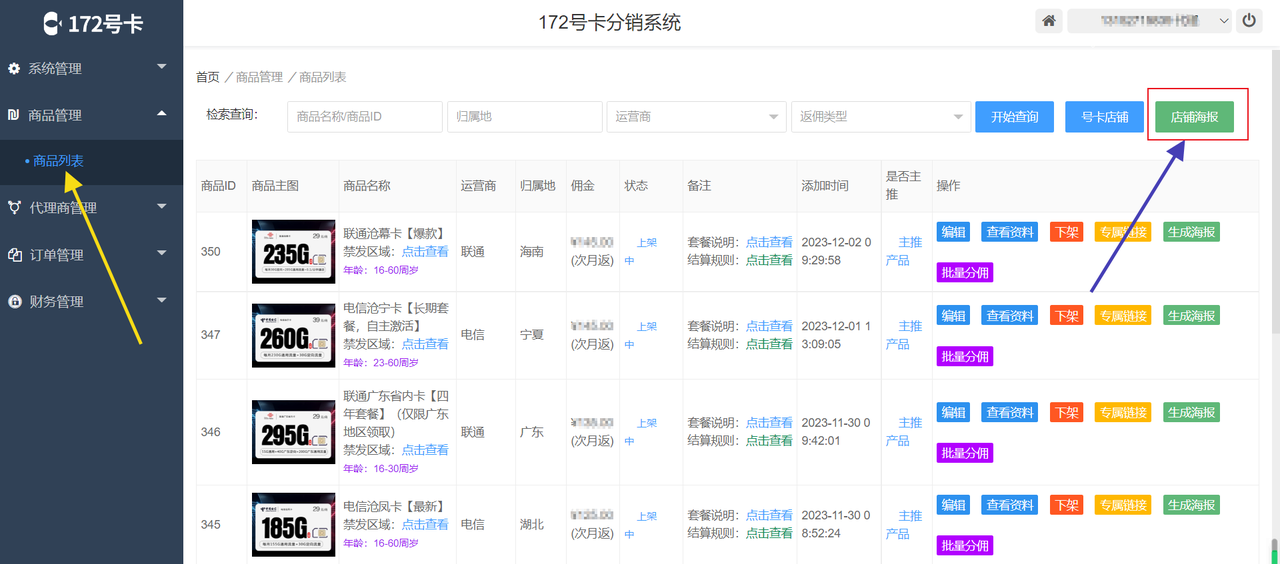Click 点击查看 禁发区域 for 联通沧幕卡

click(425, 251)
